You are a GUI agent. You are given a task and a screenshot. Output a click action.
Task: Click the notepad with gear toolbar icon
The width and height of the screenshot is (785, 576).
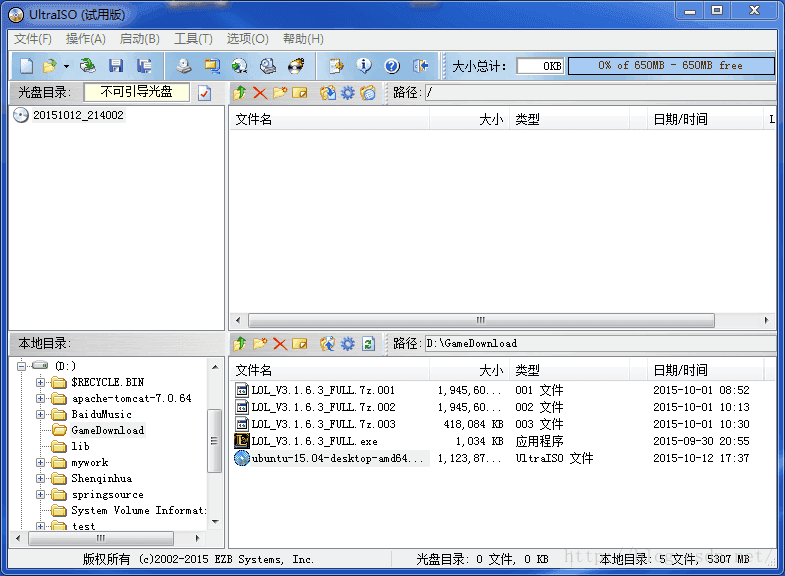[x=336, y=66]
